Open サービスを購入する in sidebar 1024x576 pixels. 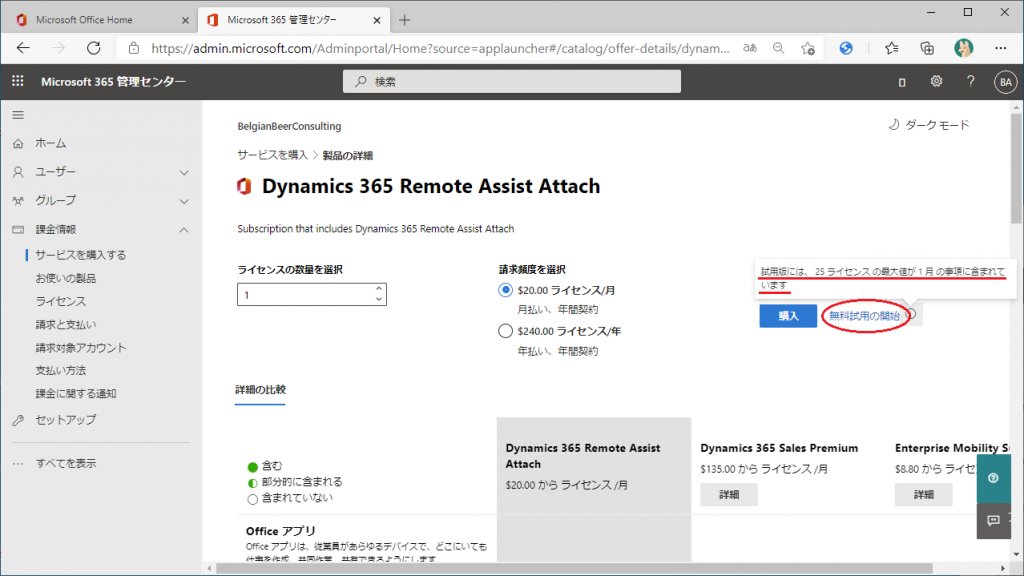click(81, 255)
